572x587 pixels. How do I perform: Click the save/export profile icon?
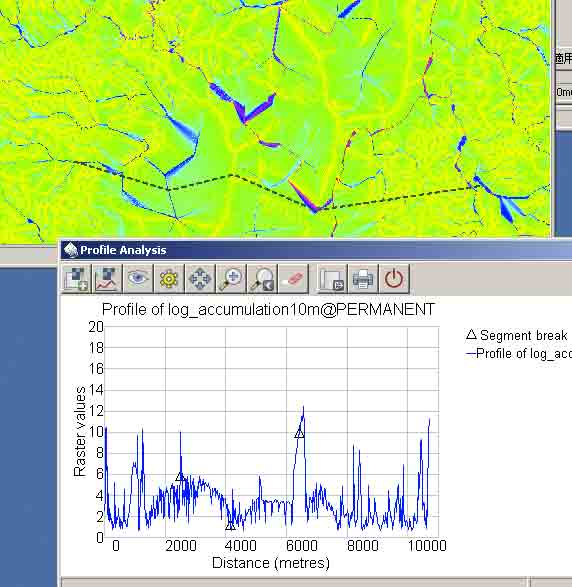(332, 279)
